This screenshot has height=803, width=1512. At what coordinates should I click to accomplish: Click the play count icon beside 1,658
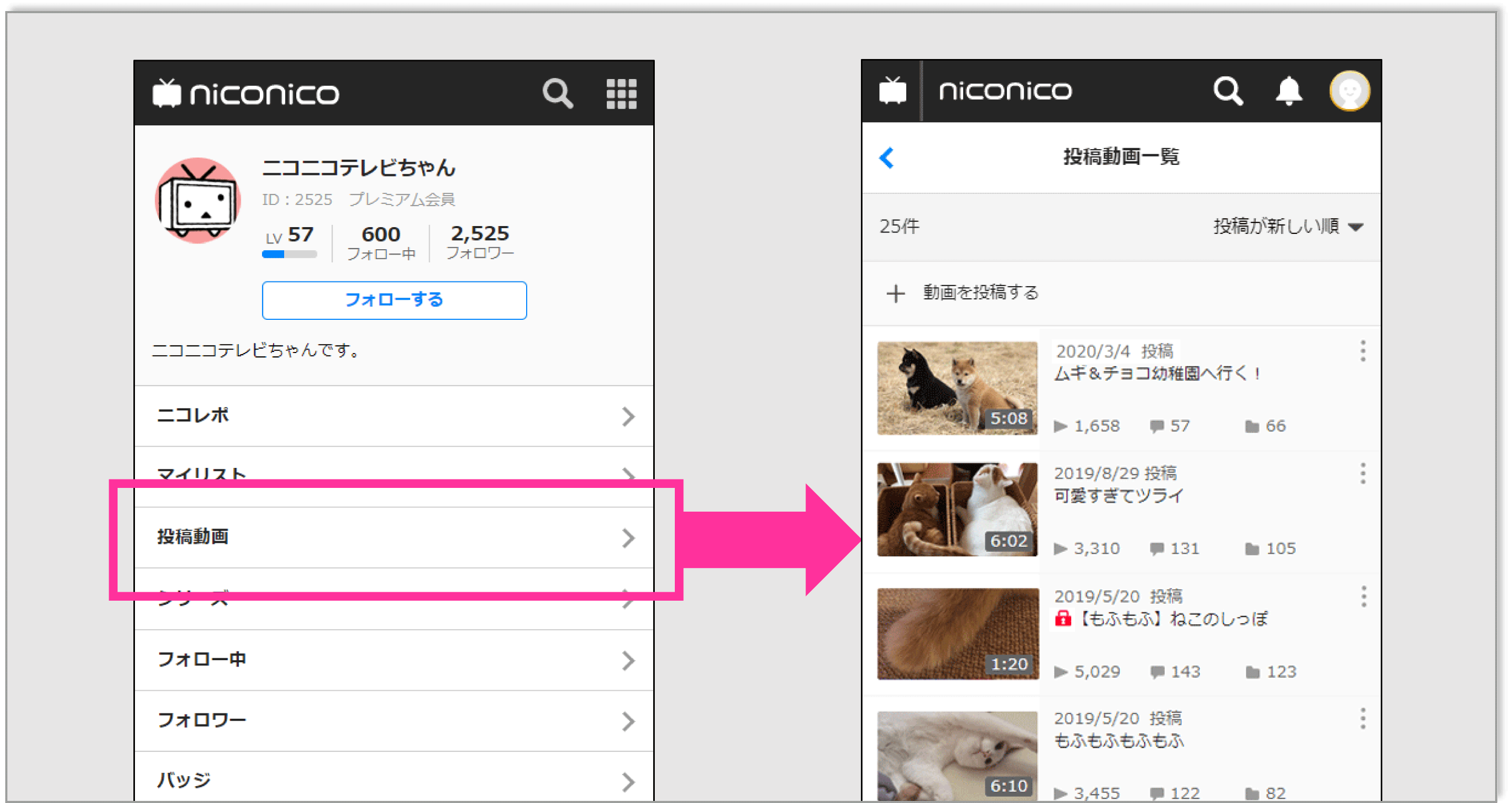[x=1060, y=426]
